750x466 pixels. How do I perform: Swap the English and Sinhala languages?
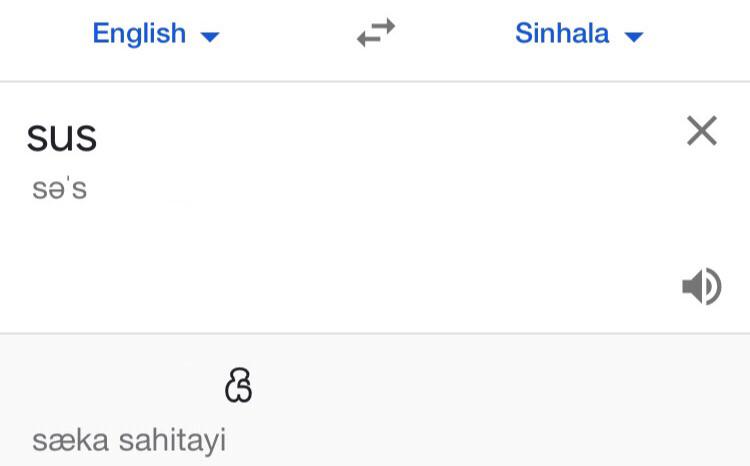[x=376, y=34]
